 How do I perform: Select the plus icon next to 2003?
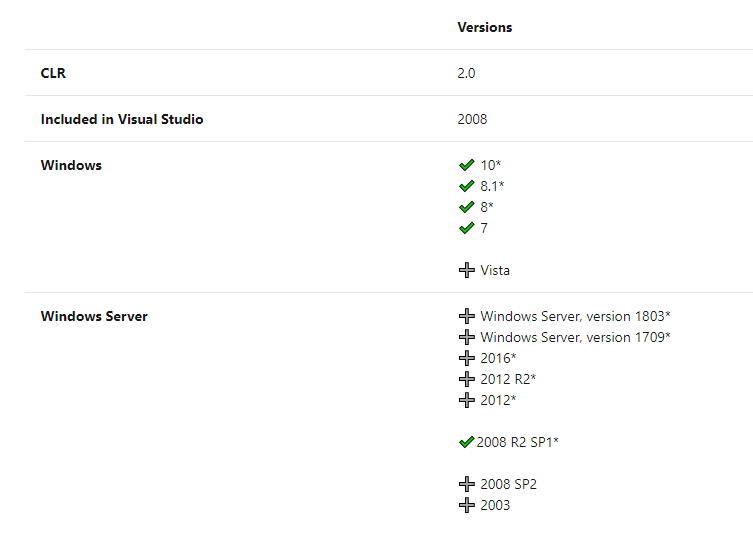[x=467, y=505]
